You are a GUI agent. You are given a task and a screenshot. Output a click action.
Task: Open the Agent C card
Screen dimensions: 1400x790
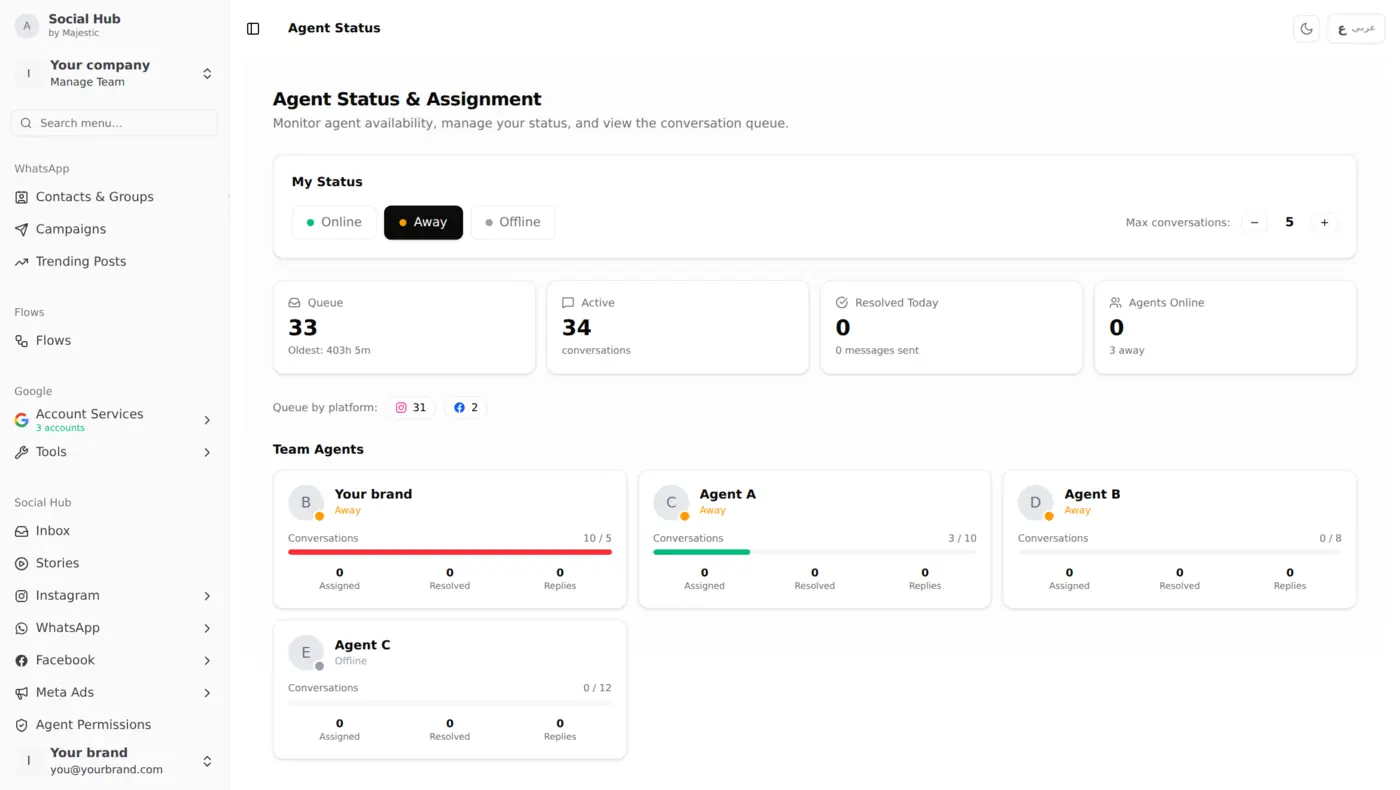click(x=450, y=690)
